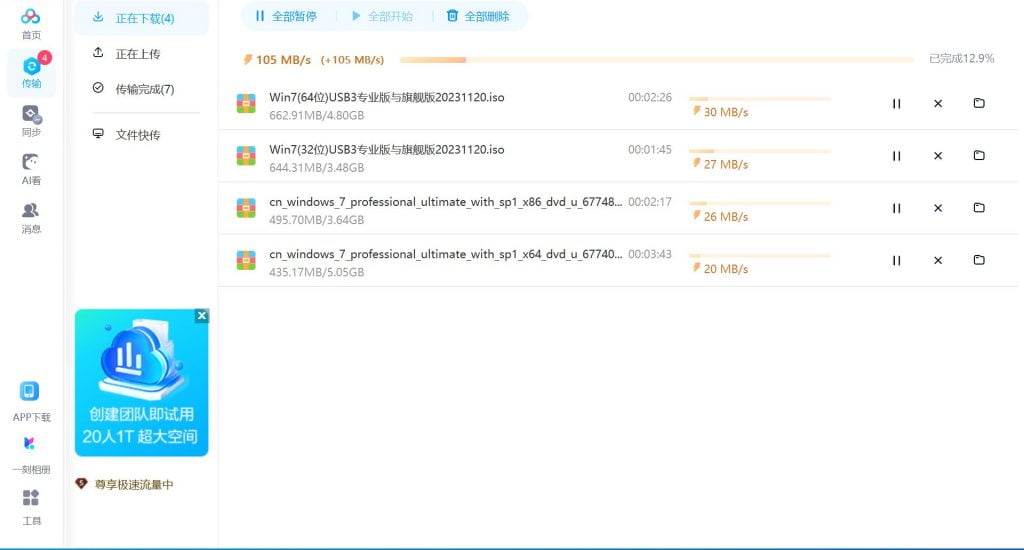Open the 同步 sync icon in sidebar
This screenshot has height=550, width=1024.
[31, 120]
